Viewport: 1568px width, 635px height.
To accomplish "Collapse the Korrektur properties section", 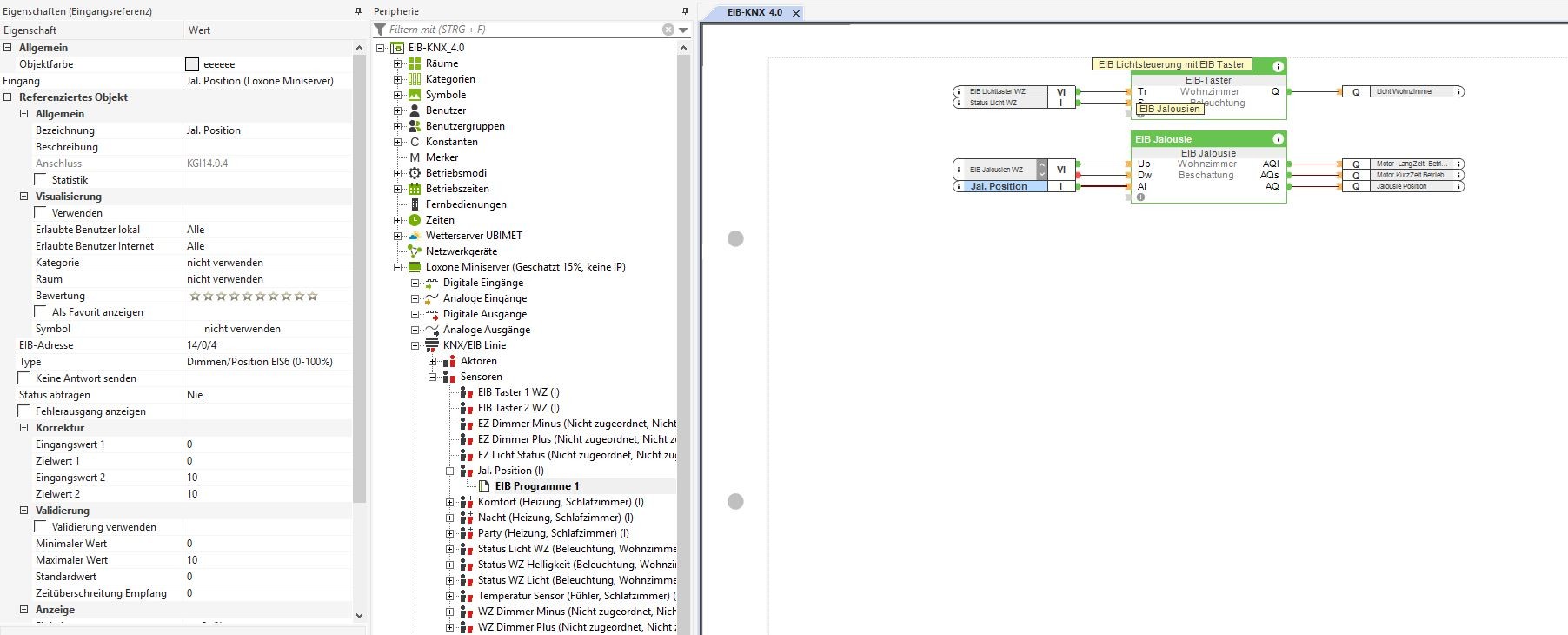I will click(x=24, y=428).
